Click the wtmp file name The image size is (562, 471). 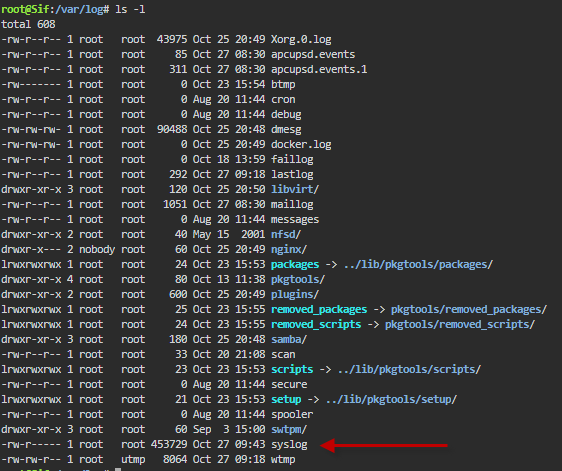[x=283, y=460]
